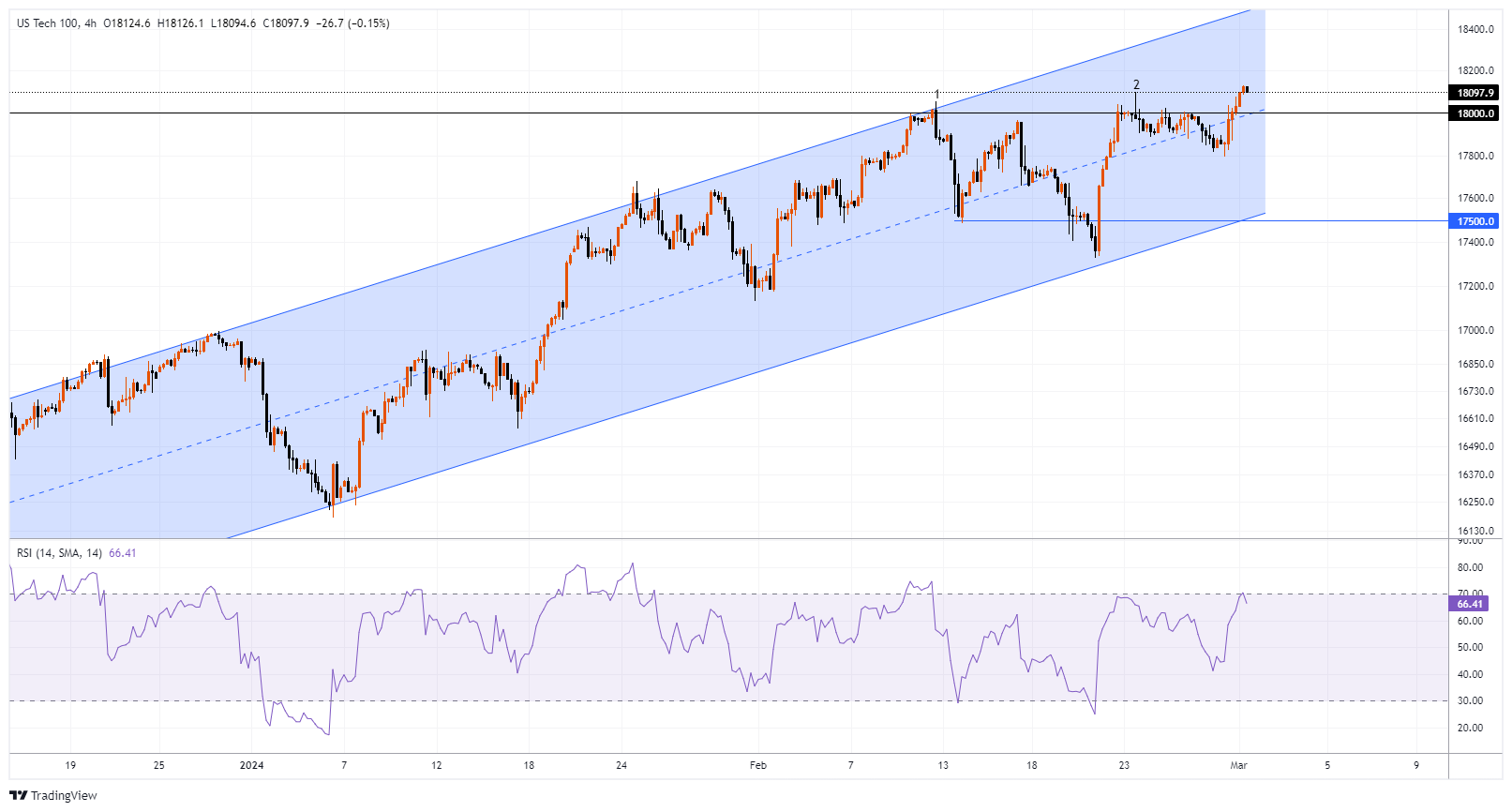The width and height of the screenshot is (1512, 812).
Task: Click the 50.00 RSI axis label
Action: (x=1470, y=647)
